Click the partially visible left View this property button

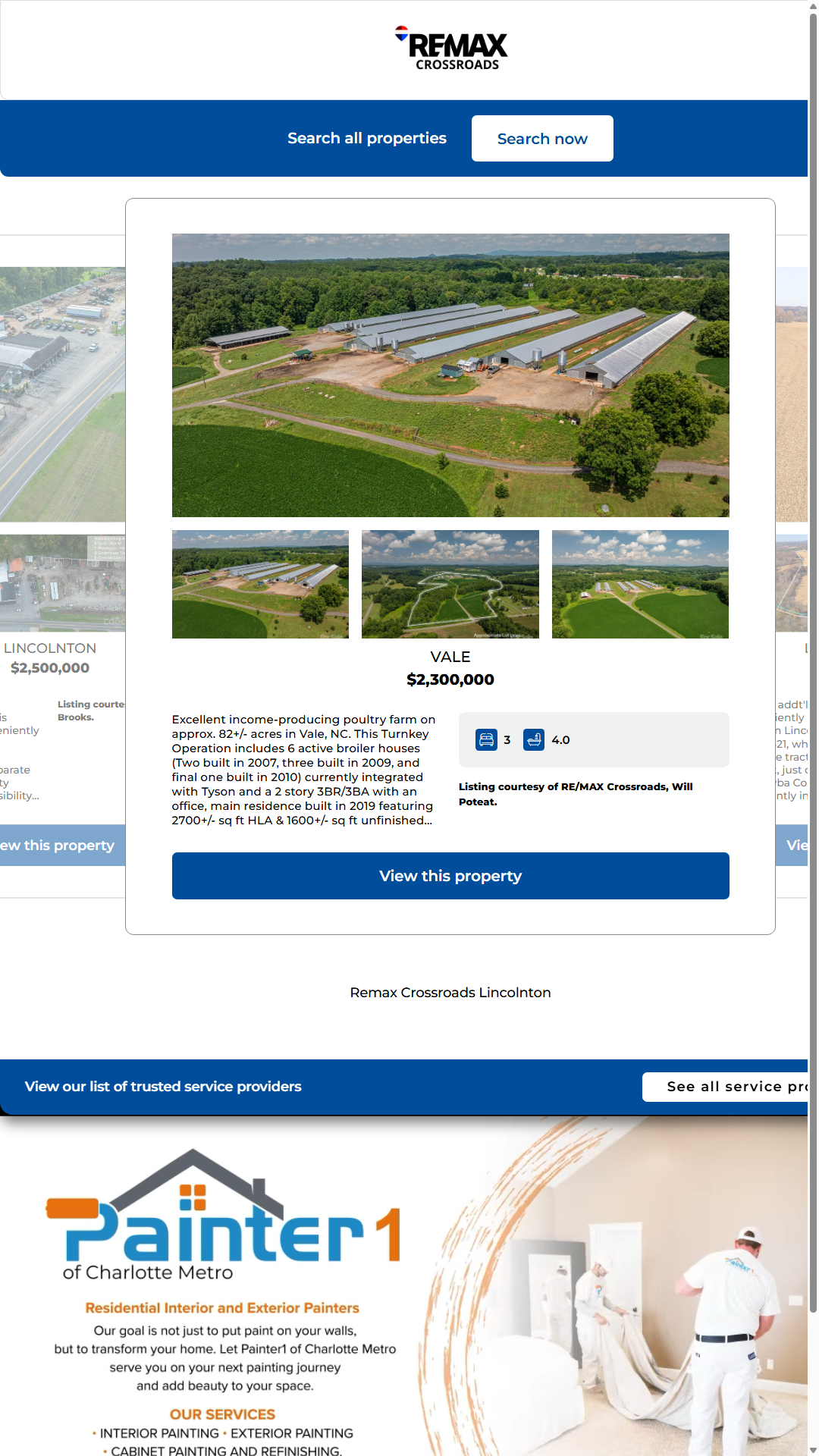tap(61, 846)
